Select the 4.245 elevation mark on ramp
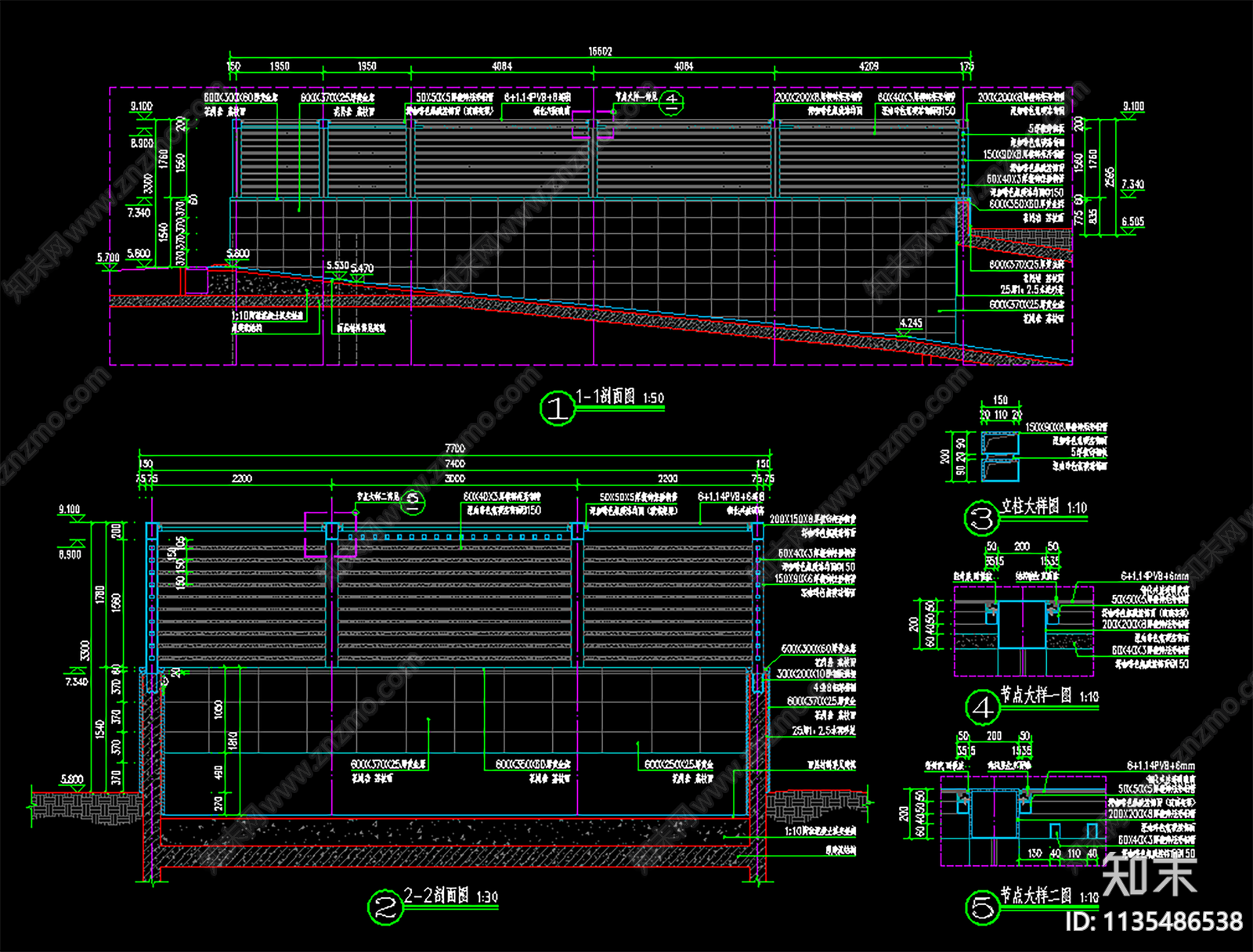Viewport: 1253px width, 952px height. click(911, 323)
